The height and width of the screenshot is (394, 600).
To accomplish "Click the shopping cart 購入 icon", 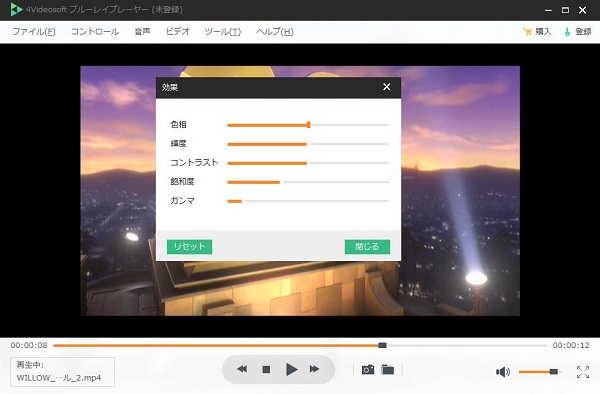I will [527, 32].
